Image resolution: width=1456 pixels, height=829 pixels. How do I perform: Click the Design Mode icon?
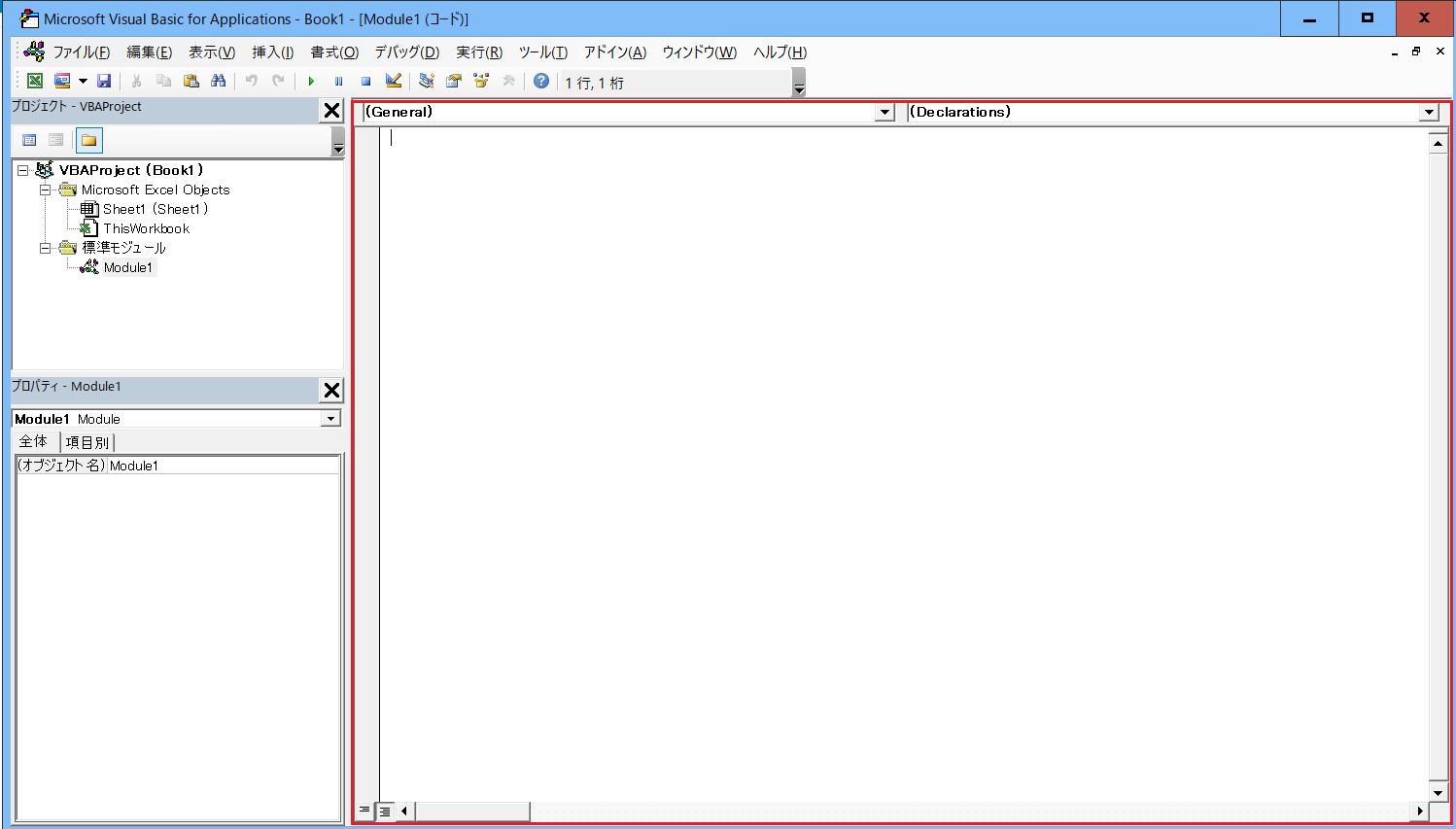pos(392,81)
